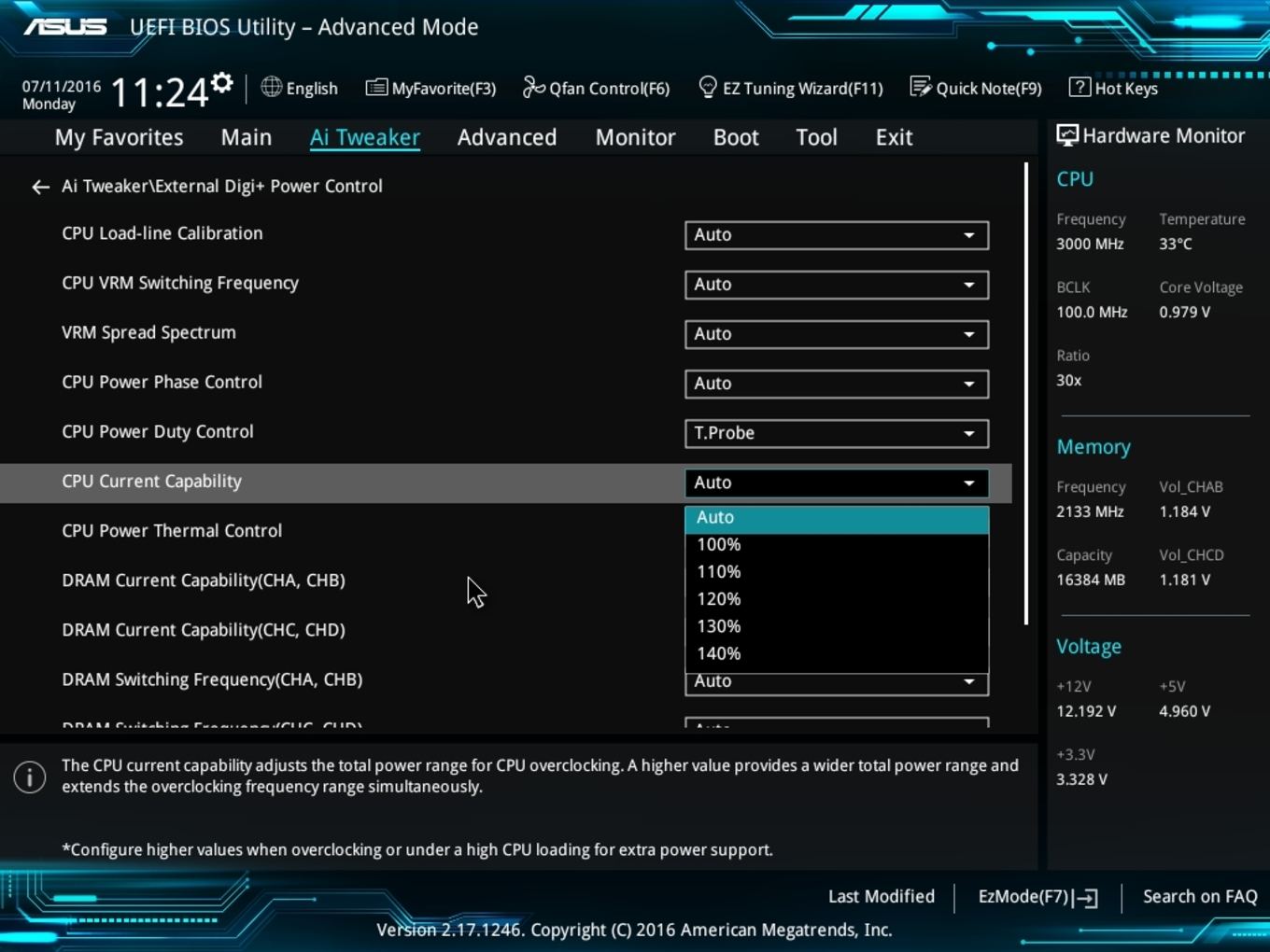Image resolution: width=1270 pixels, height=952 pixels.
Task: Select CPU Load-line Calibration label
Action: pyautogui.click(x=162, y=233)
